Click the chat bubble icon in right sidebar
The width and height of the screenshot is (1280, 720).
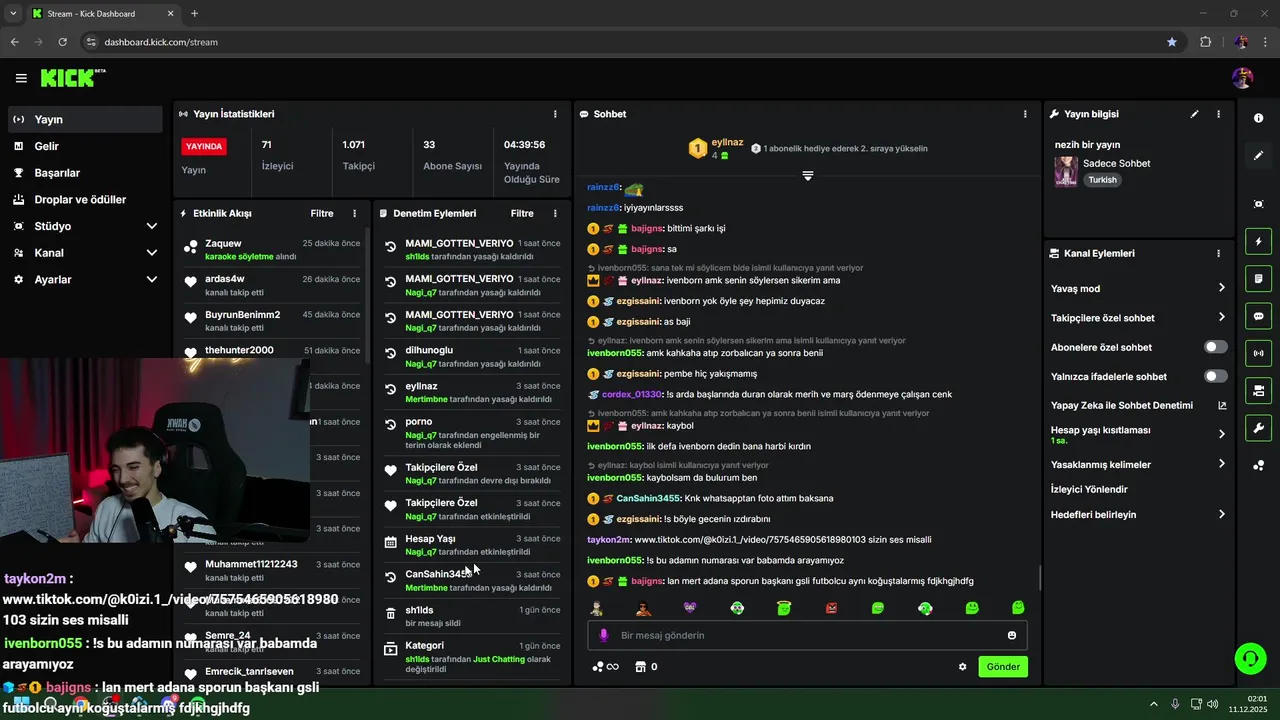click(x=1258, y=316)
